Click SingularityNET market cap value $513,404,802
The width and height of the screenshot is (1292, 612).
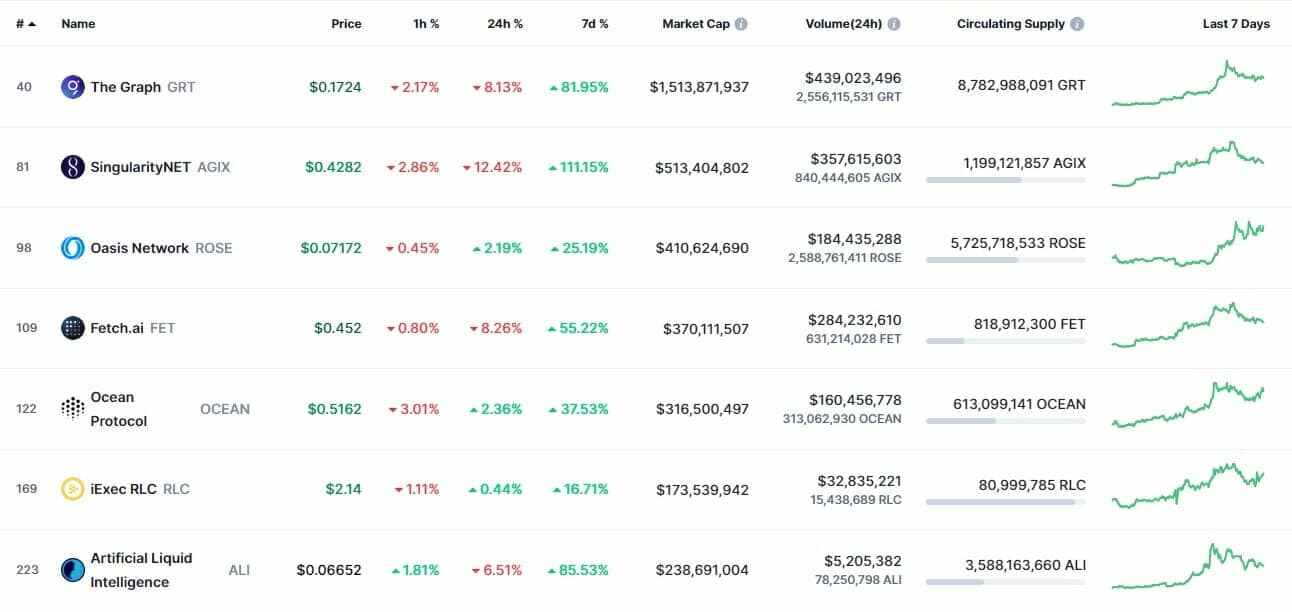click(702, 168)
